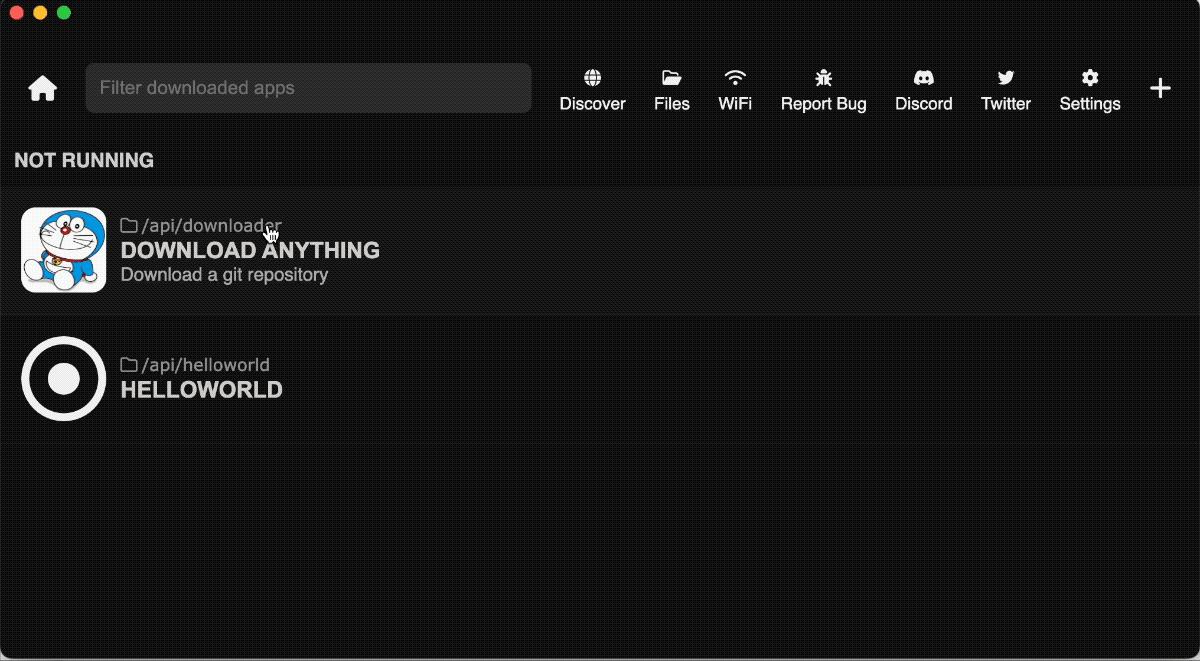This screenshot has width=1200, height=661.
Task: Click the NOT RUNNING section header
Action: point(84,160)
